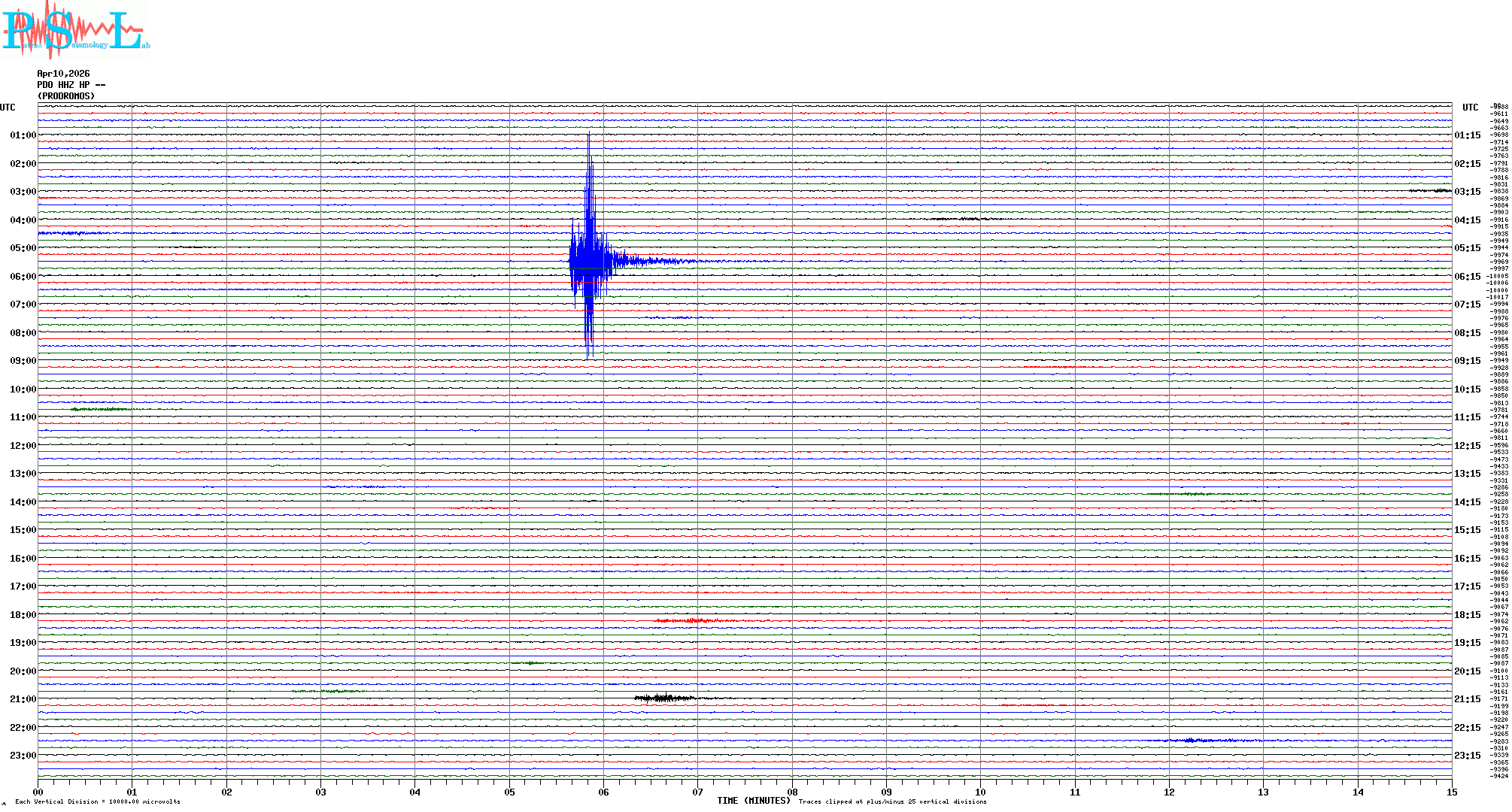This screenshot has width=1512, height=812.
Task: Click the (PRODROMOS) station name text
Action: pos(66,96)
